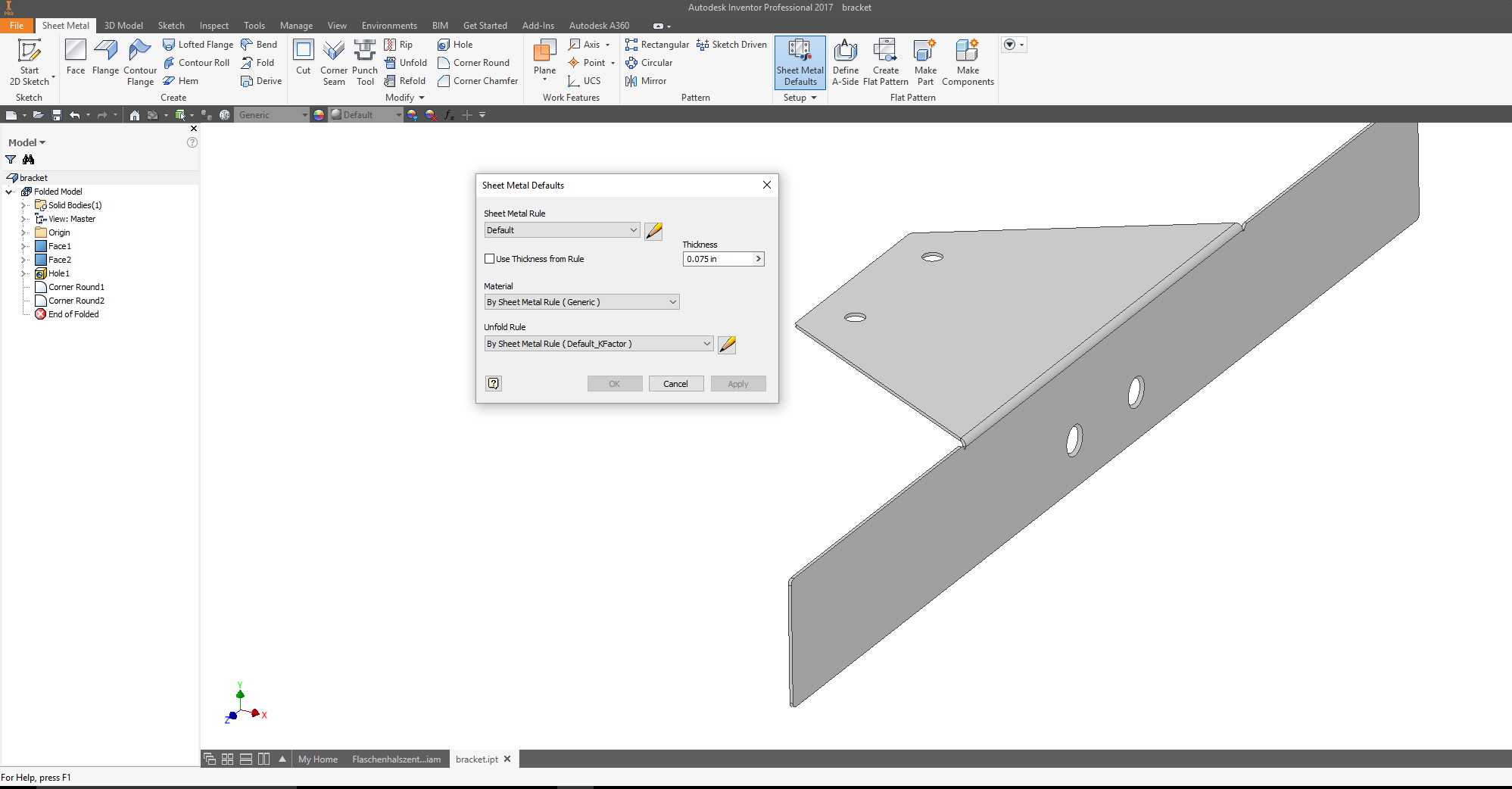Select the Unfold tool
The width and height of the screenshot is (1512, 789).
(406, 63)
